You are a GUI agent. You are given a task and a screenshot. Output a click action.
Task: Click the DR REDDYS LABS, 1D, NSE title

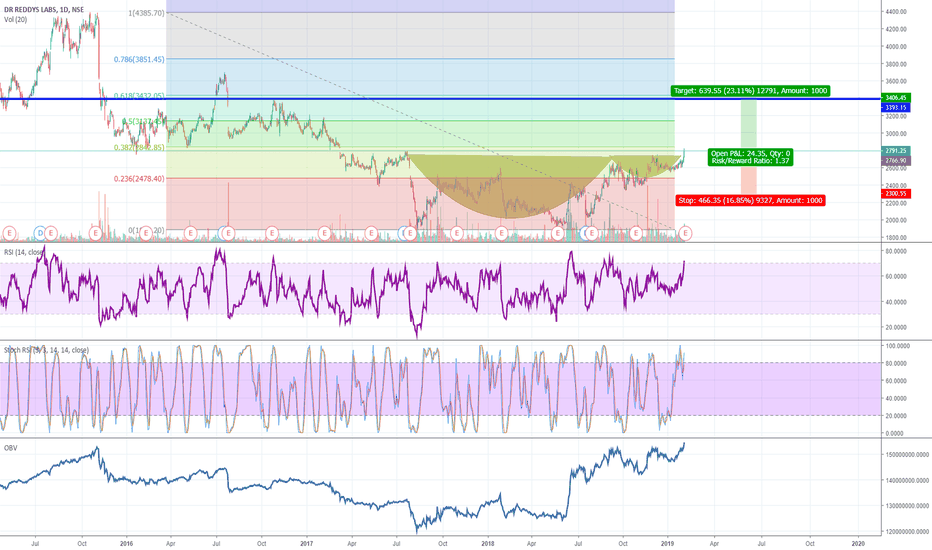tap(44, 10)
